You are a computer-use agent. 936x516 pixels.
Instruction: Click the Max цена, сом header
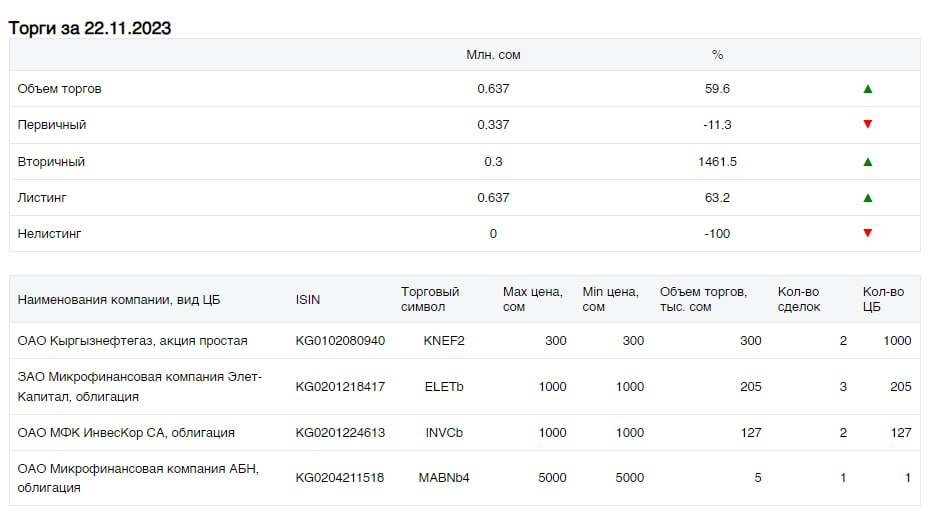point(532,299)
